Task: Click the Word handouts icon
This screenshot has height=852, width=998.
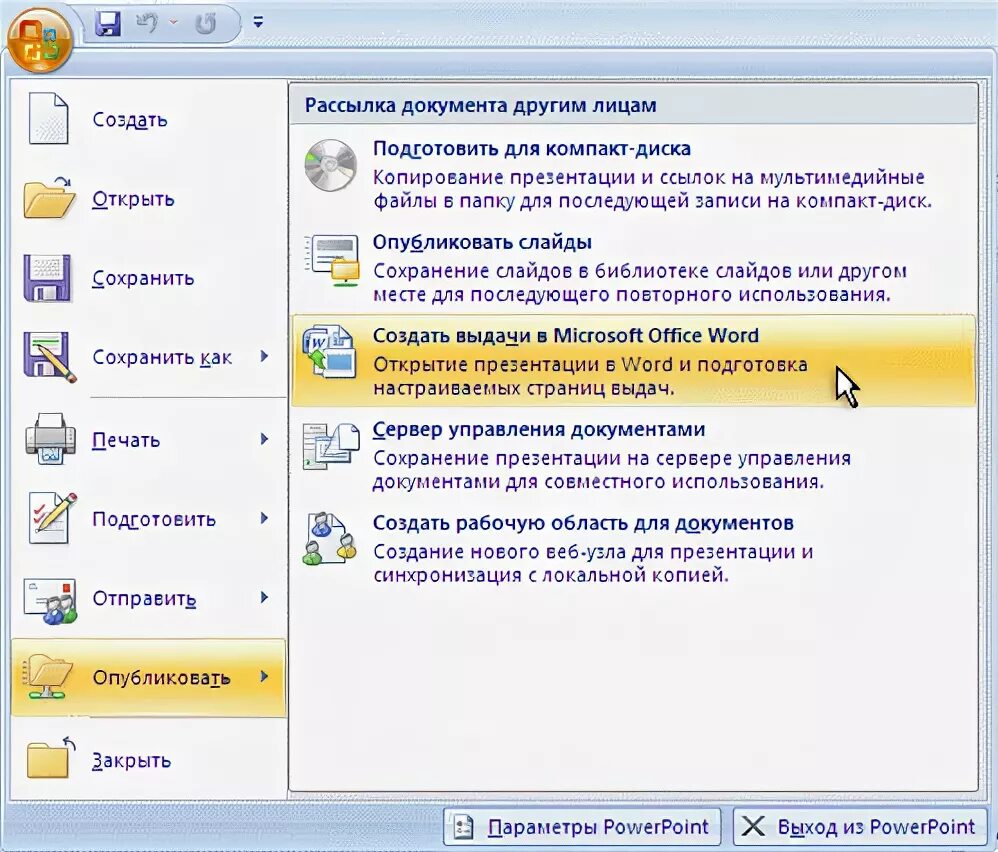Action: pyautogui.click(x=328, y=352)
